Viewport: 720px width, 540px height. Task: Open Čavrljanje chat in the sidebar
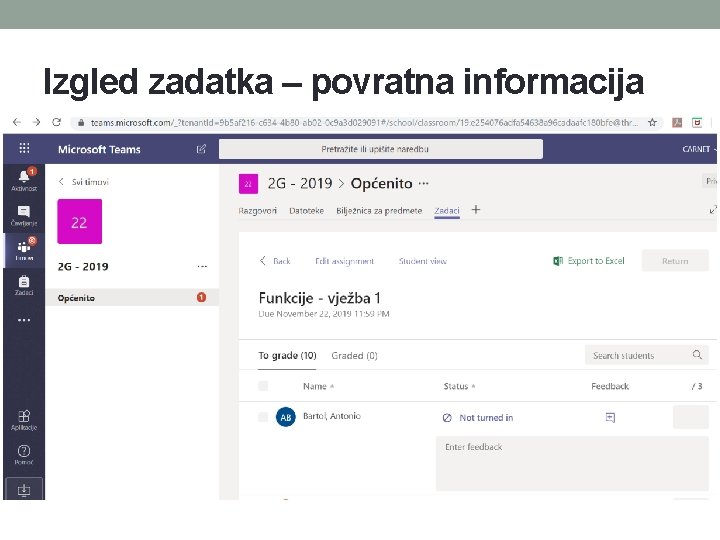point(24,216)
